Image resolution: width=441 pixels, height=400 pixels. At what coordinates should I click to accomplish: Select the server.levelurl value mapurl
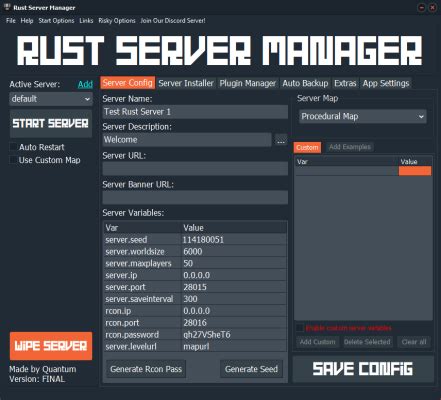click(234, 347)
